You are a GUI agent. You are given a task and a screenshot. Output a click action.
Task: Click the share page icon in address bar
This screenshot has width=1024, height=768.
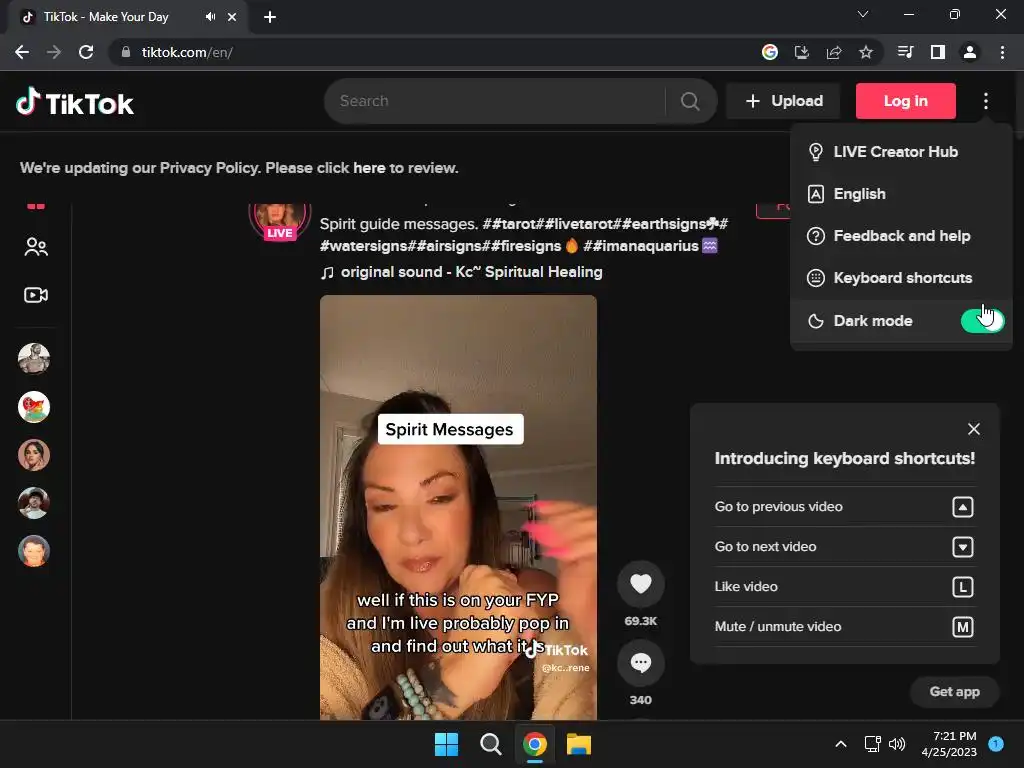click(x=834, y=52)
